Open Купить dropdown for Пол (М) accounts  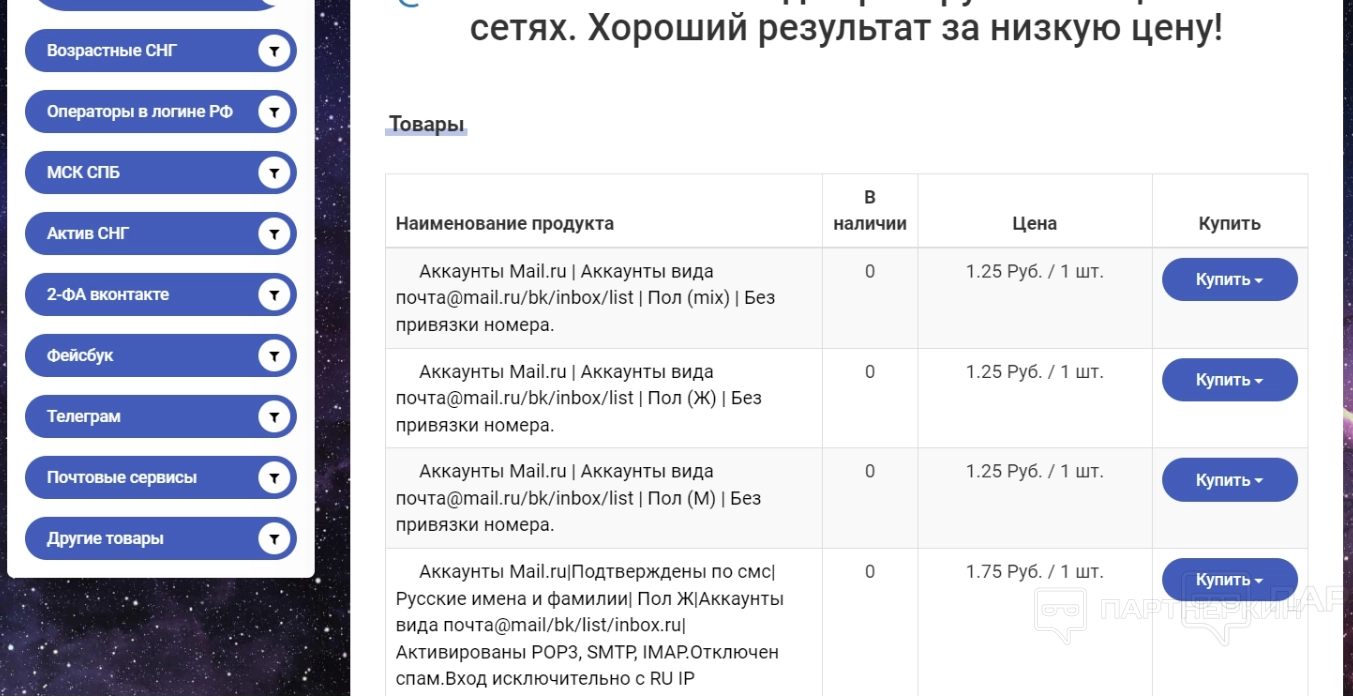(x=1229, y=480)
